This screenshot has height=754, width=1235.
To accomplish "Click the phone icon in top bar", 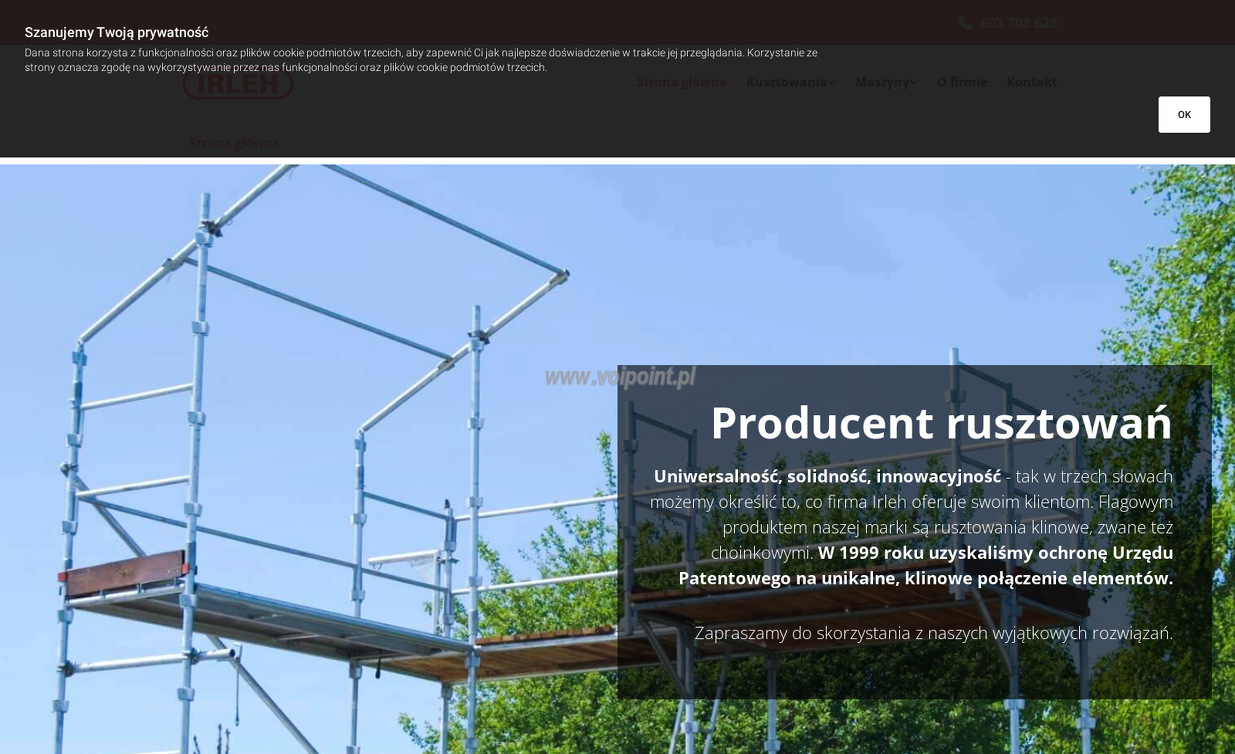I will (965, 22).
